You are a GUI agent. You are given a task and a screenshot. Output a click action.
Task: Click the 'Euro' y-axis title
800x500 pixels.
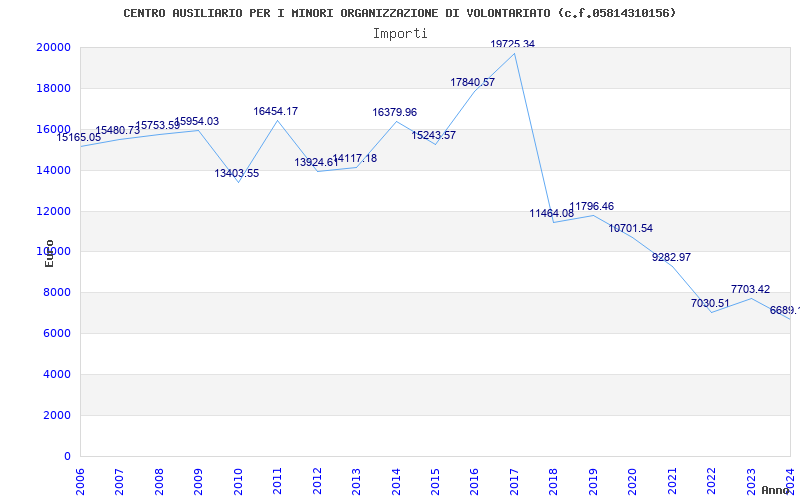pos(49,253)
